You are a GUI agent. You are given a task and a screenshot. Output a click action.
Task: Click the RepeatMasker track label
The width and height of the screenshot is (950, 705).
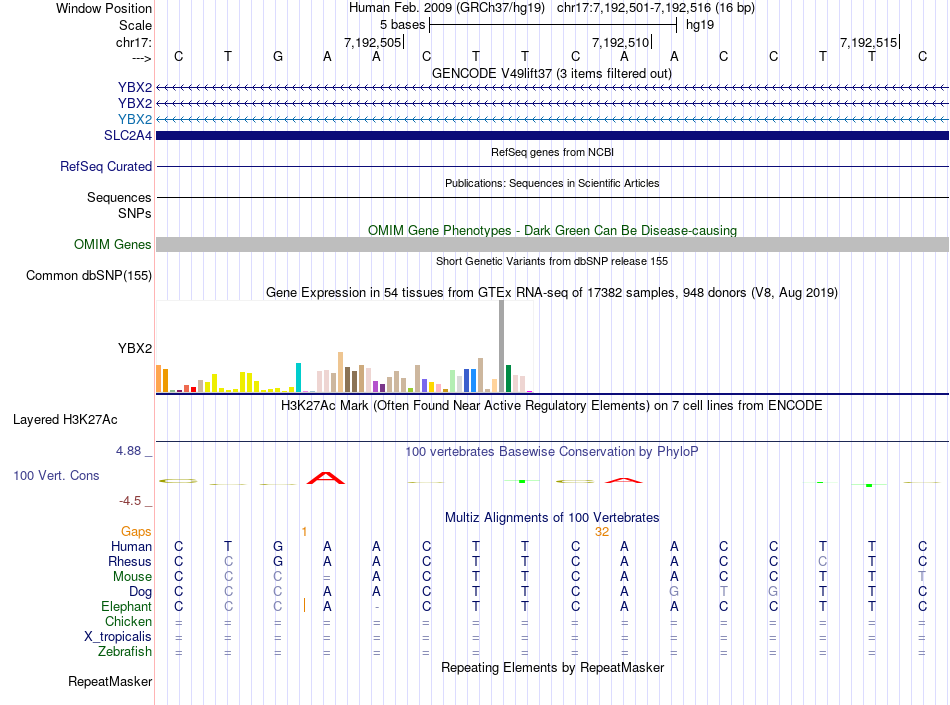[110, 681]
